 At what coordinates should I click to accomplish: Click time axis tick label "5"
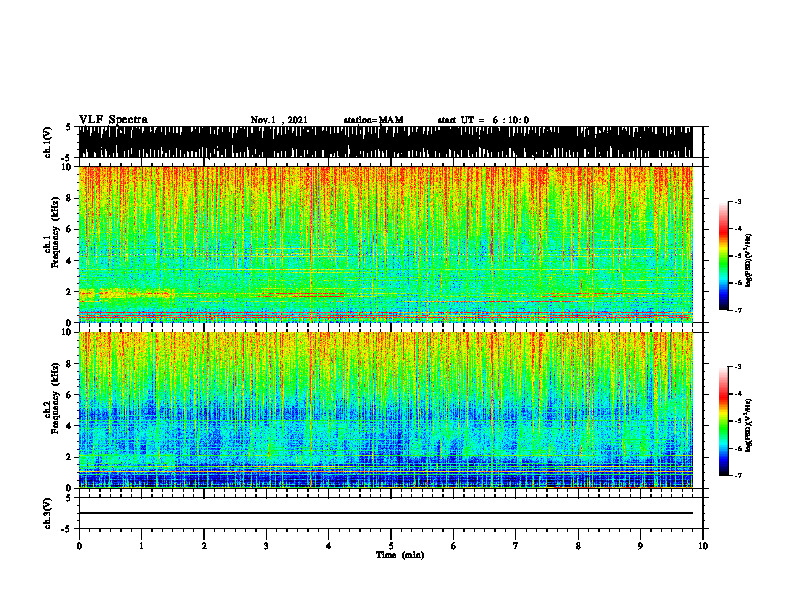coord(391,546)
